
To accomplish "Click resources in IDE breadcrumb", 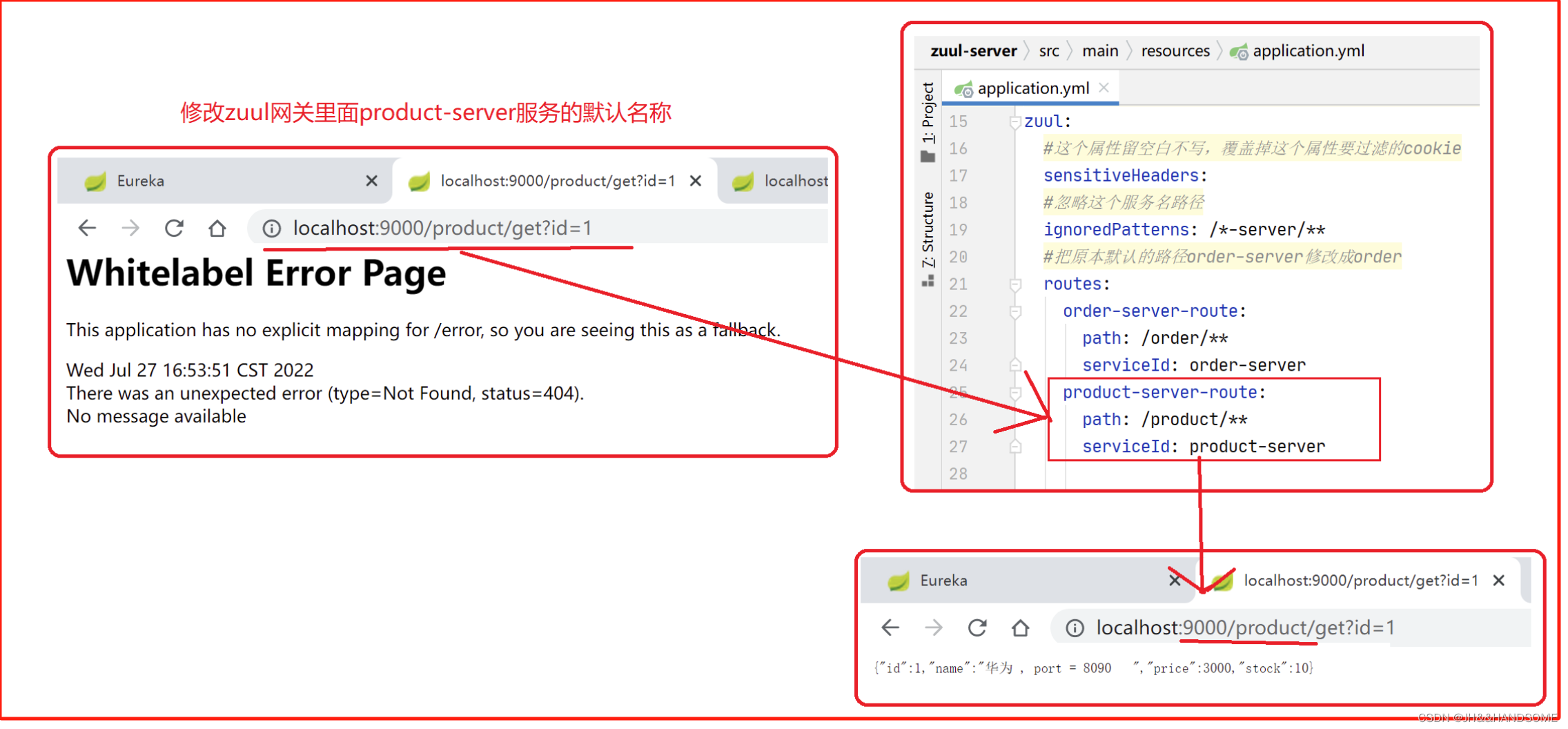I will point(1175,51).
